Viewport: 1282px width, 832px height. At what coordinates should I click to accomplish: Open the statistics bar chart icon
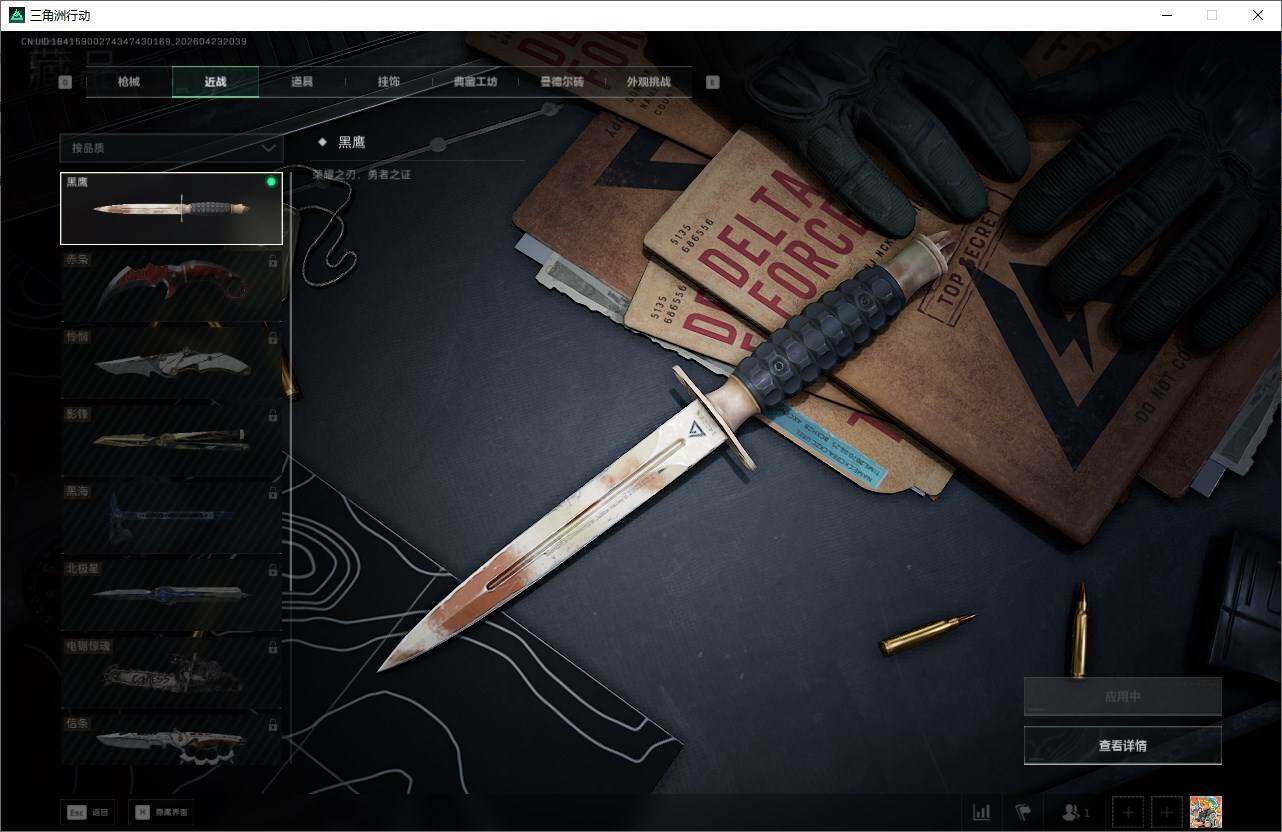pyautogui.click(x=982, y=812)
